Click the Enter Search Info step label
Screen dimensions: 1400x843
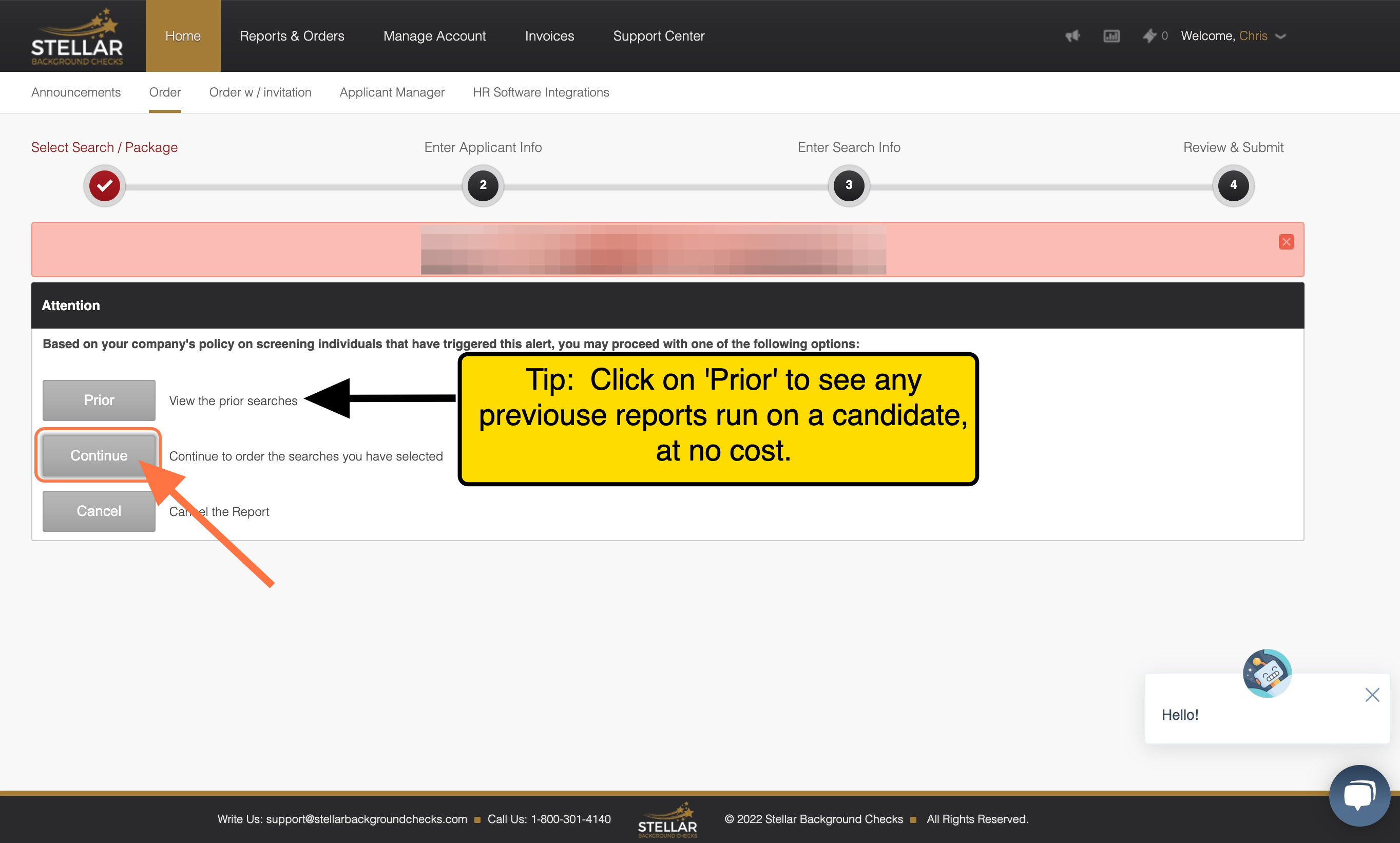(x=849, y=147)
